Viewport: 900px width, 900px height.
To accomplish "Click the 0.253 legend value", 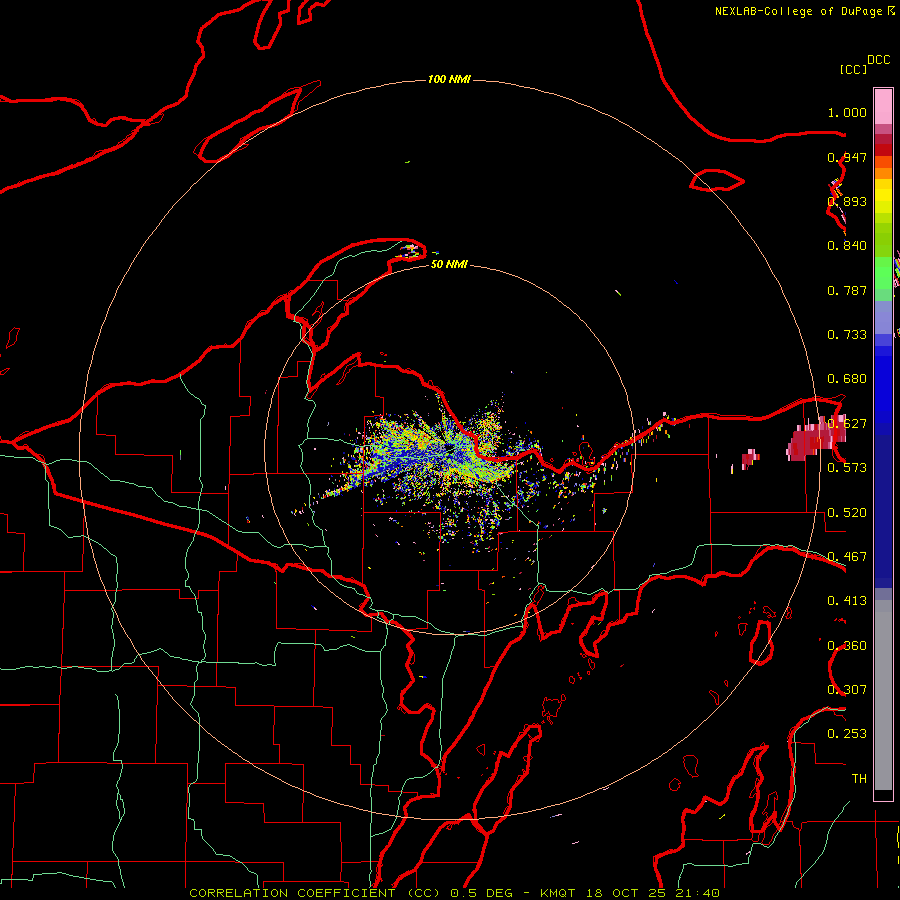I will coord(847,734).
